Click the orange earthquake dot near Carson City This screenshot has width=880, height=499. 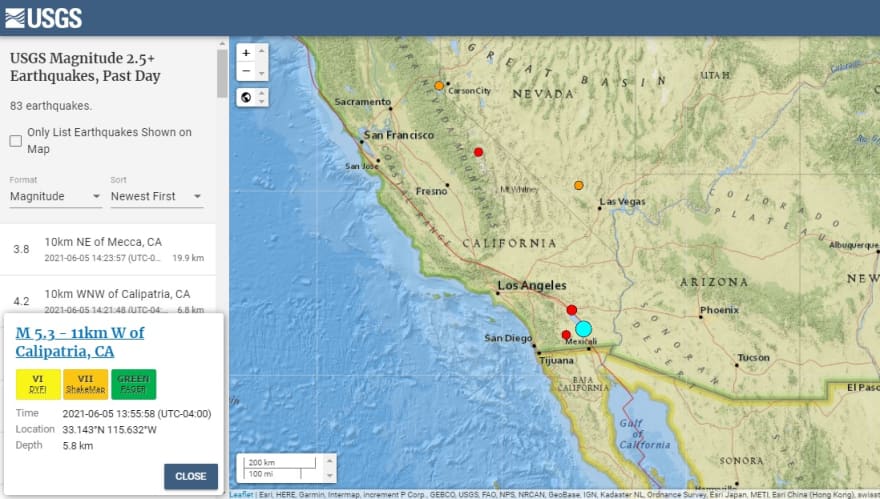point(439,86)
